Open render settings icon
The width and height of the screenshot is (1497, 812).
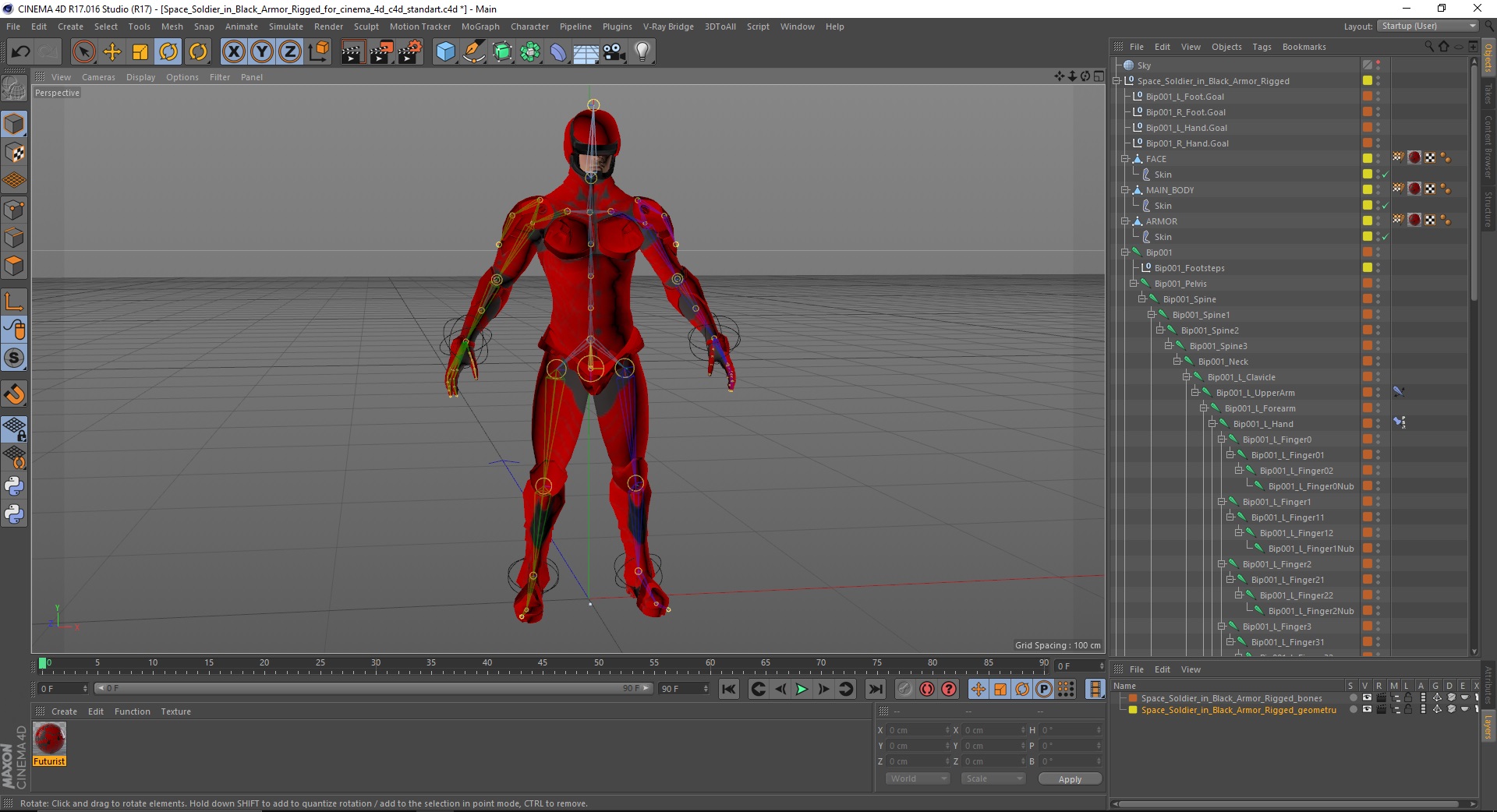point(409,52)
